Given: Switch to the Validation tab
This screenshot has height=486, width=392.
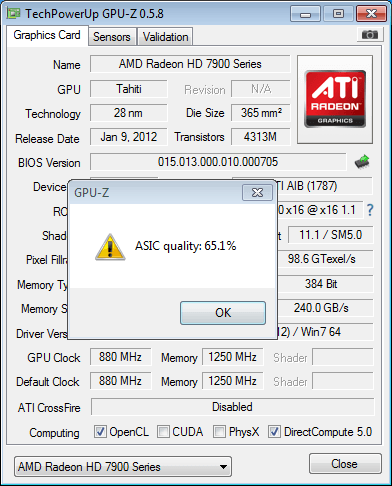Looking at the screenshot, I should (x=165, y=37).
